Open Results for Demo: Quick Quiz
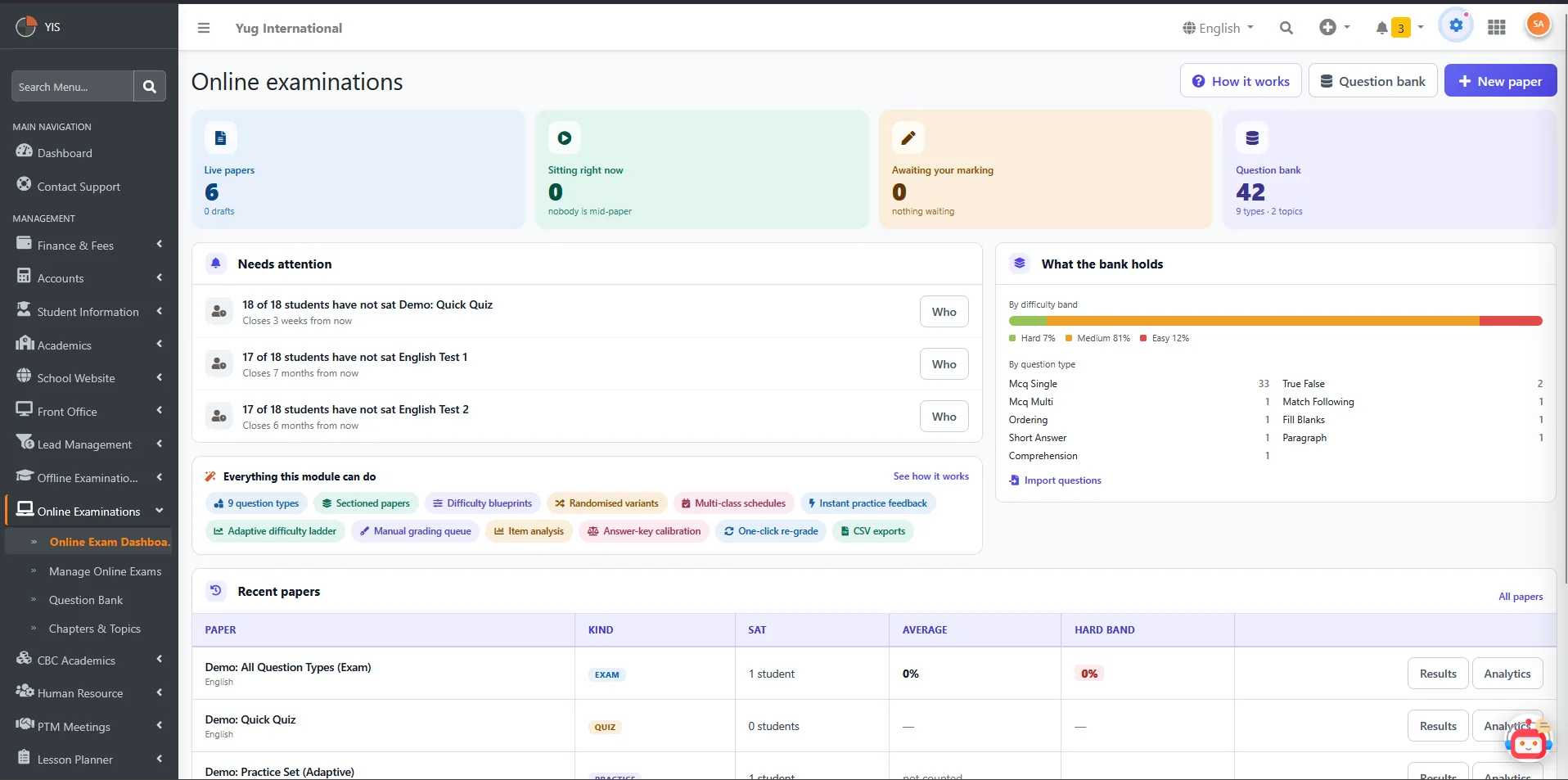This screenshot has height=780, width=1568. coord(1438,726)
